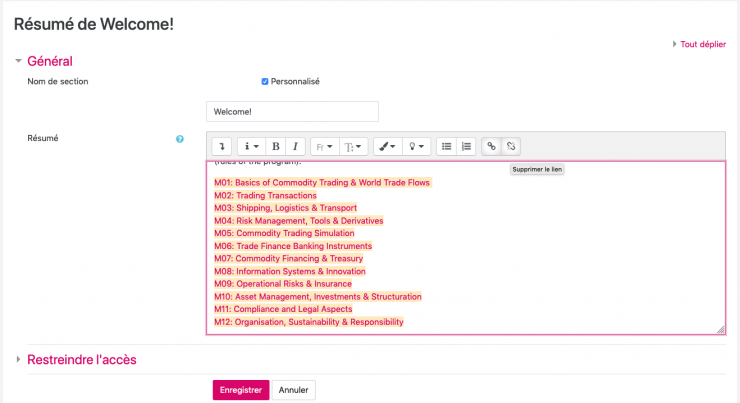Open the font size dropdown
This screenshot has height=403, width=740.
coord(355,146)
